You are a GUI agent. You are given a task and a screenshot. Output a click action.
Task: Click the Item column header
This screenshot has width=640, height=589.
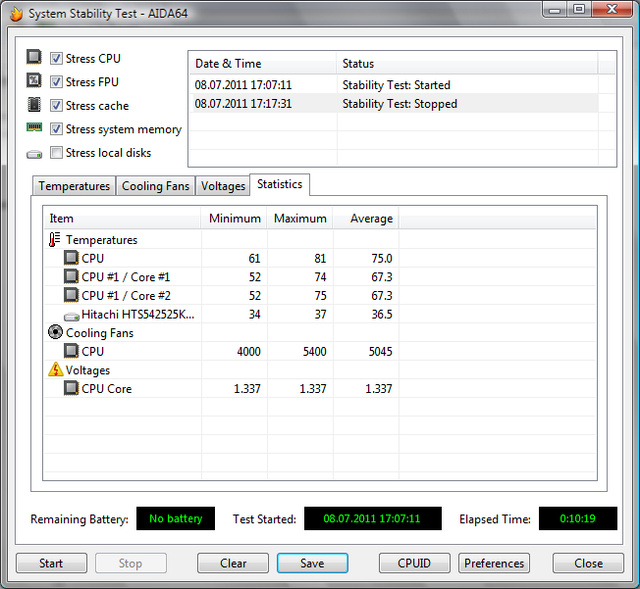click(x=122, y=218)
